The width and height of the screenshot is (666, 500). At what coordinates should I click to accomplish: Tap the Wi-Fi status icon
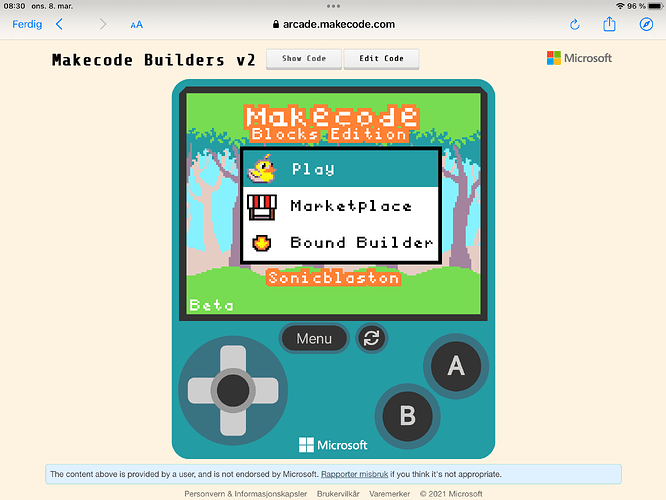point(620,6)
